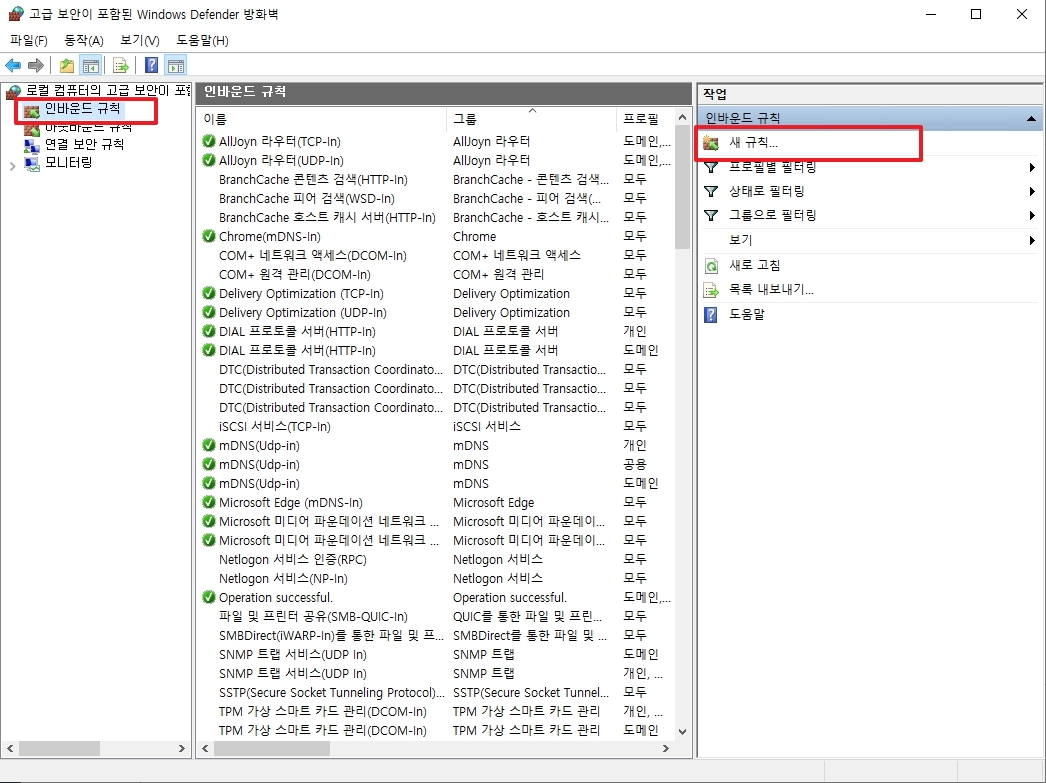The image size is (1046, 783).
Task: Click the root node firewall icon in tree
Action: 13,91
